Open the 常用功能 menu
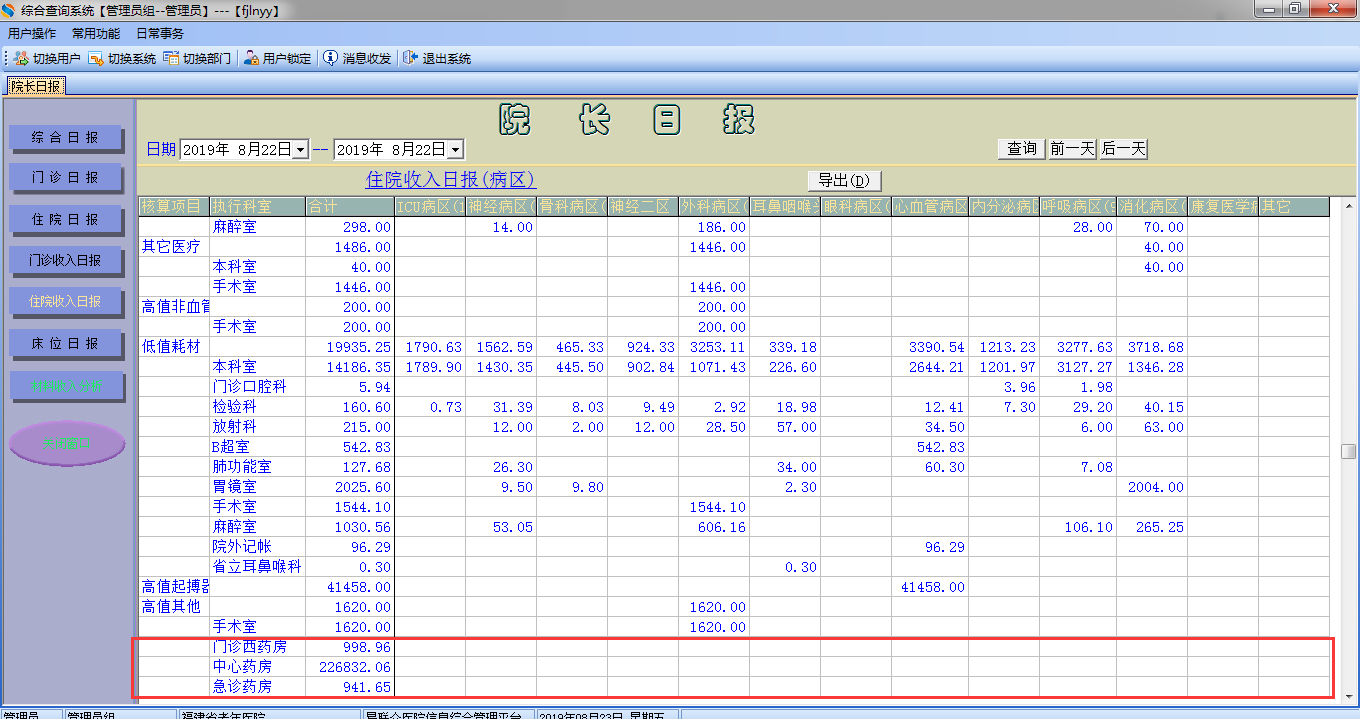 point(96,33)
